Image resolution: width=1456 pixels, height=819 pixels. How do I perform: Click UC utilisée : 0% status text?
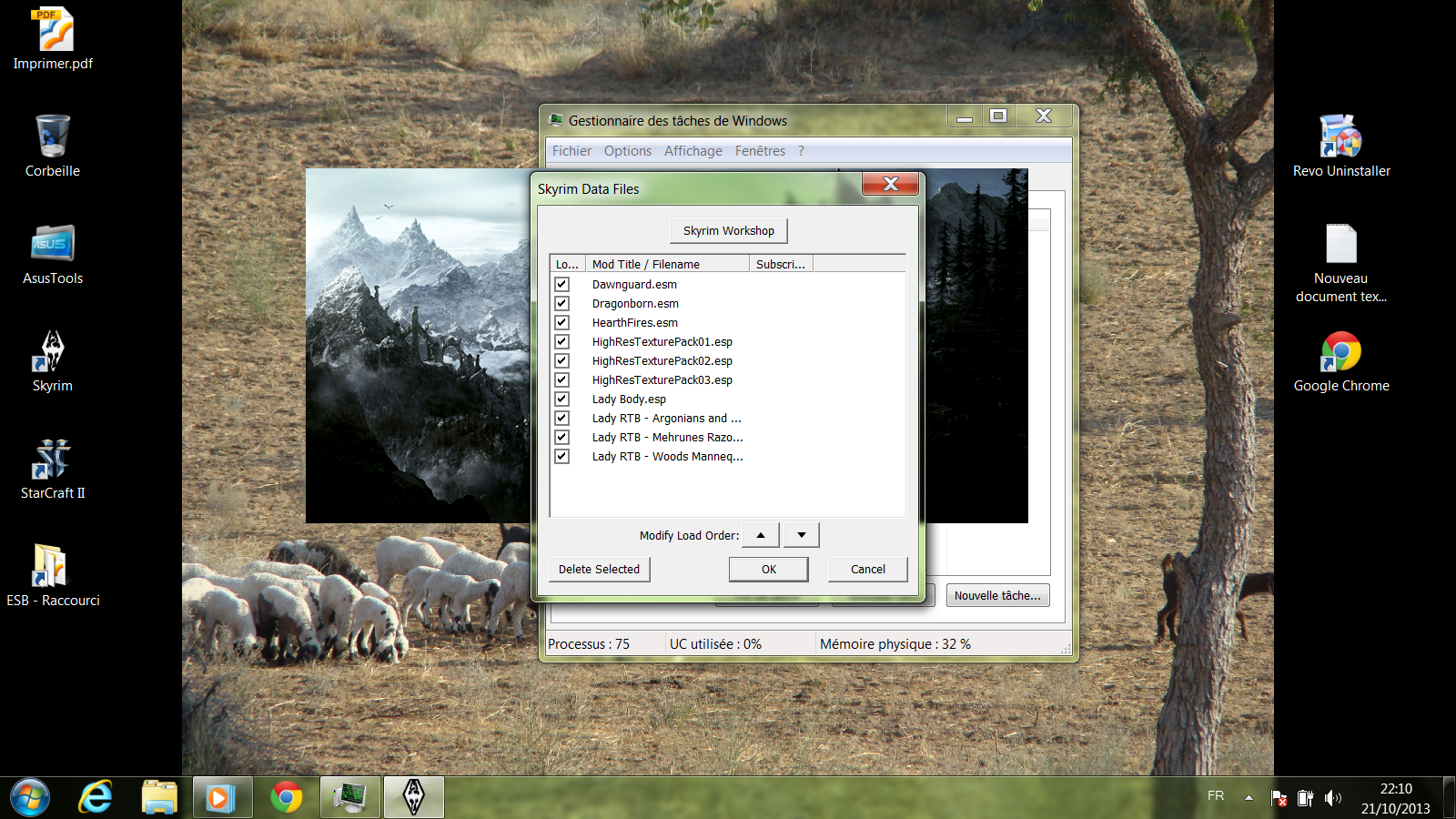(x=715, y=643)
